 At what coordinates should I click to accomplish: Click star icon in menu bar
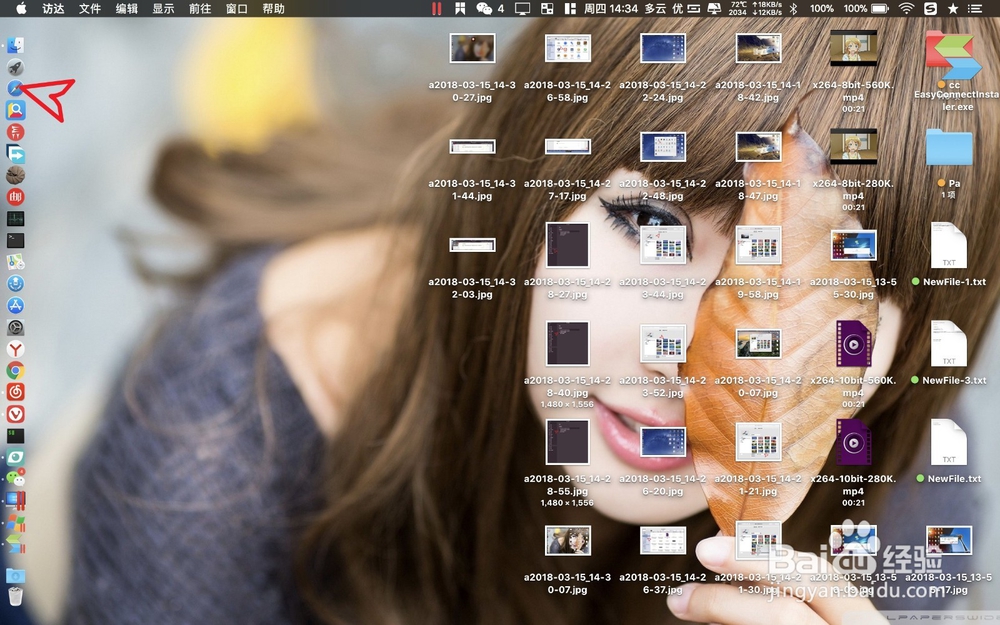(953, 8)
